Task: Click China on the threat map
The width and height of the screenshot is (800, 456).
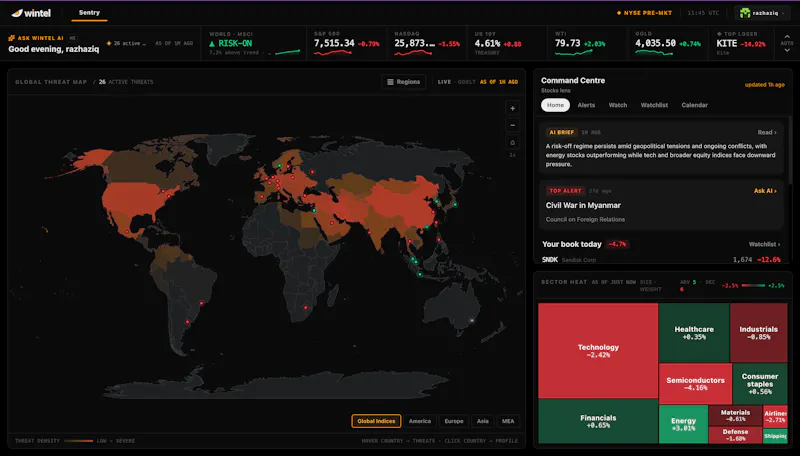Action: point(403,201)
